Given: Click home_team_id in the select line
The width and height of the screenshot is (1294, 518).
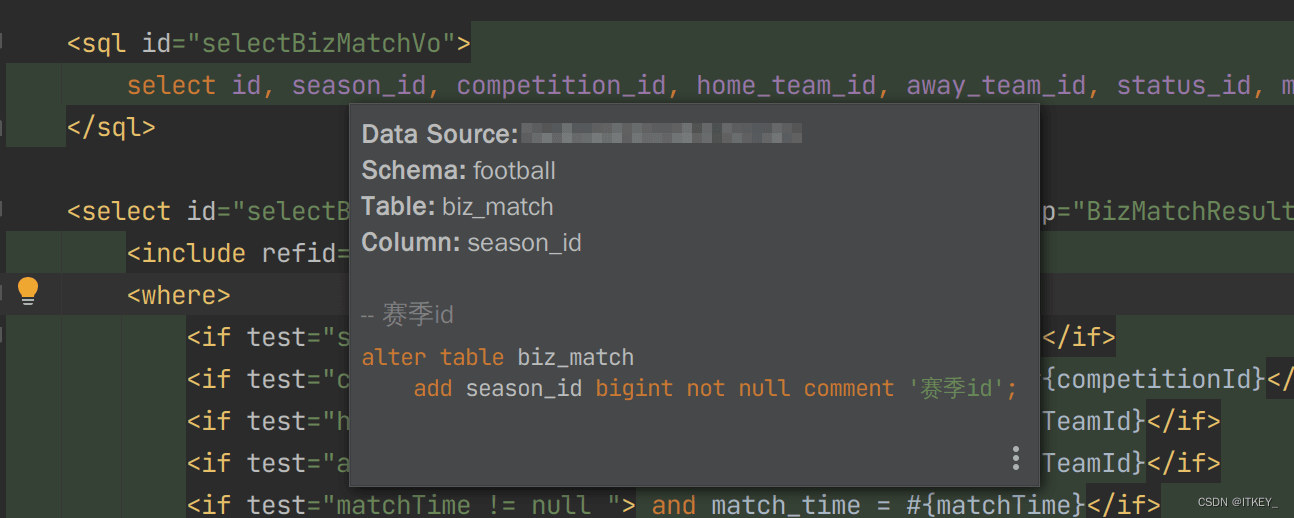Looking at the screenshot, I should tap(786, 85).
